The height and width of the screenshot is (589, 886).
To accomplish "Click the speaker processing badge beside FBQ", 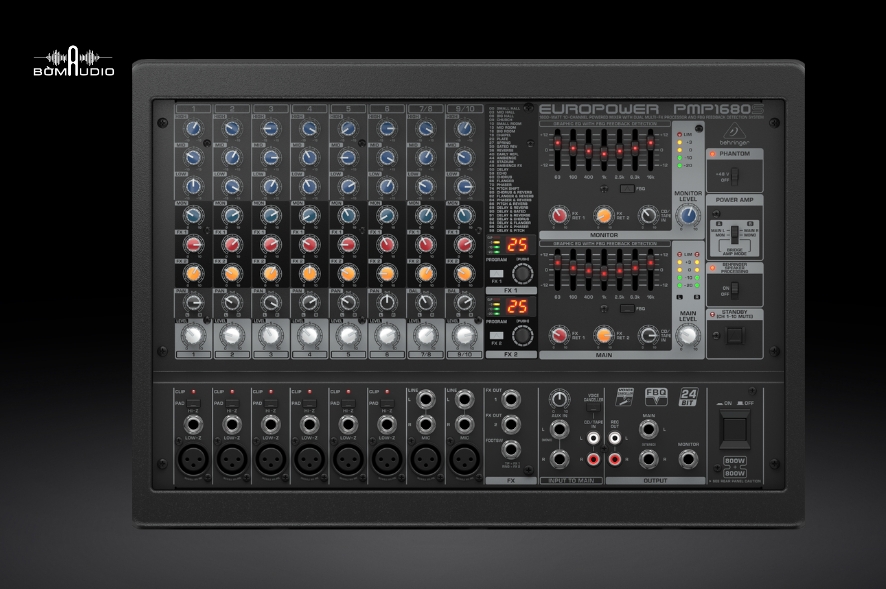I will (624, 396).
